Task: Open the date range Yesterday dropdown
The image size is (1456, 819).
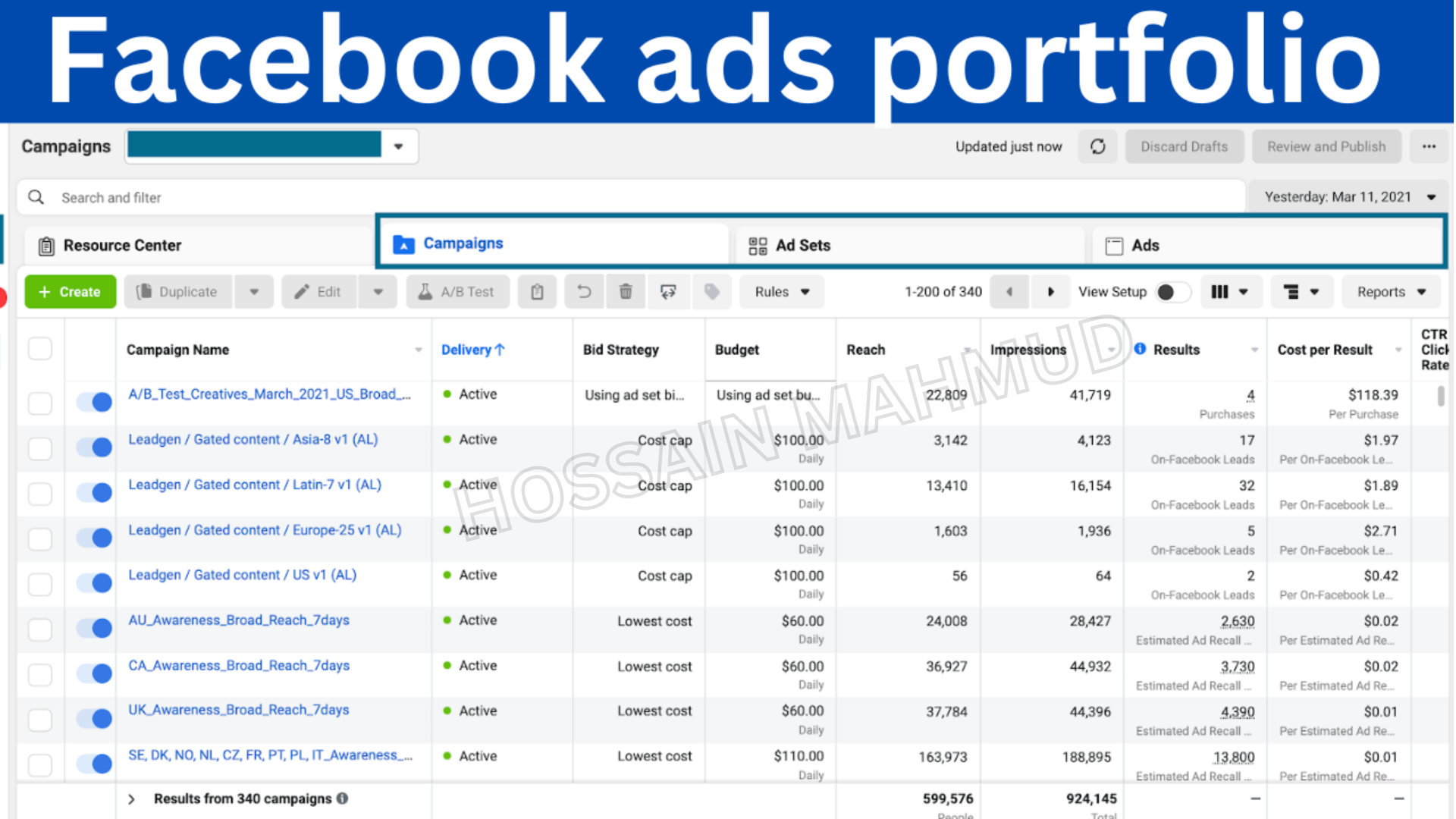Action: [1349, 197]
